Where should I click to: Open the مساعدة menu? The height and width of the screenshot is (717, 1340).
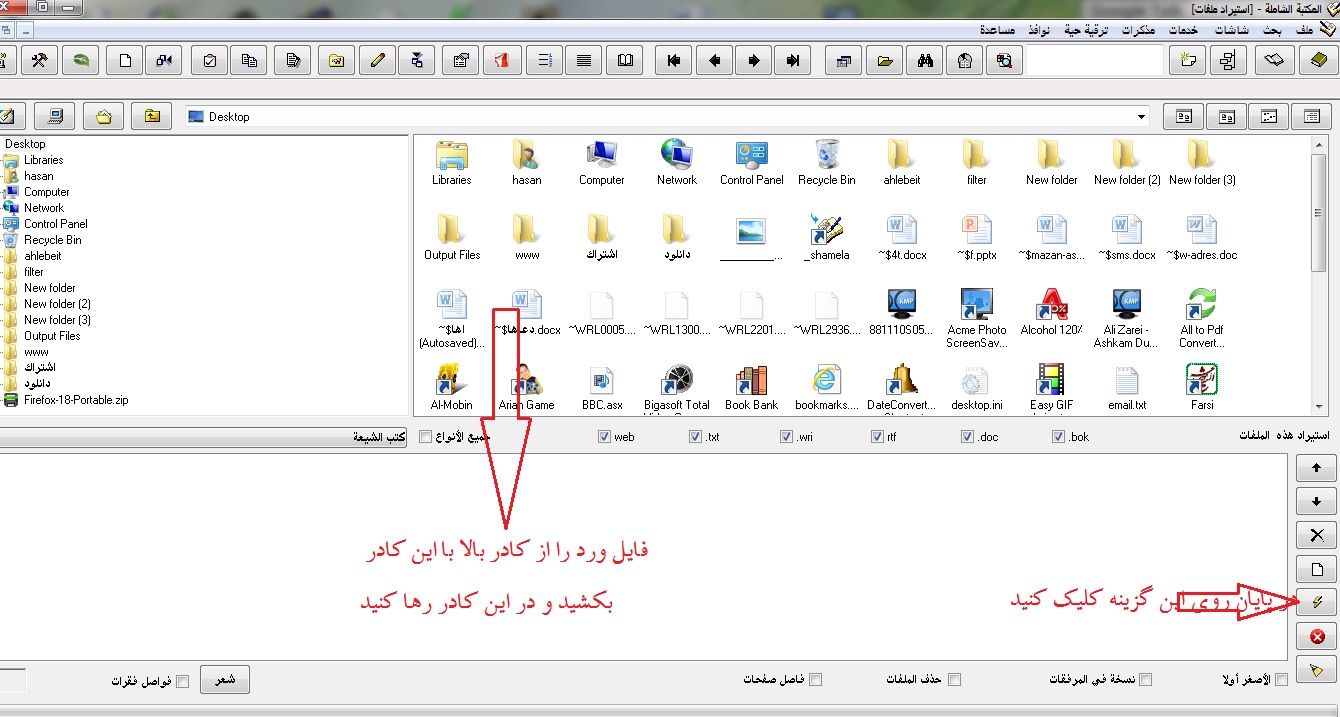click(x=997, y=31)
